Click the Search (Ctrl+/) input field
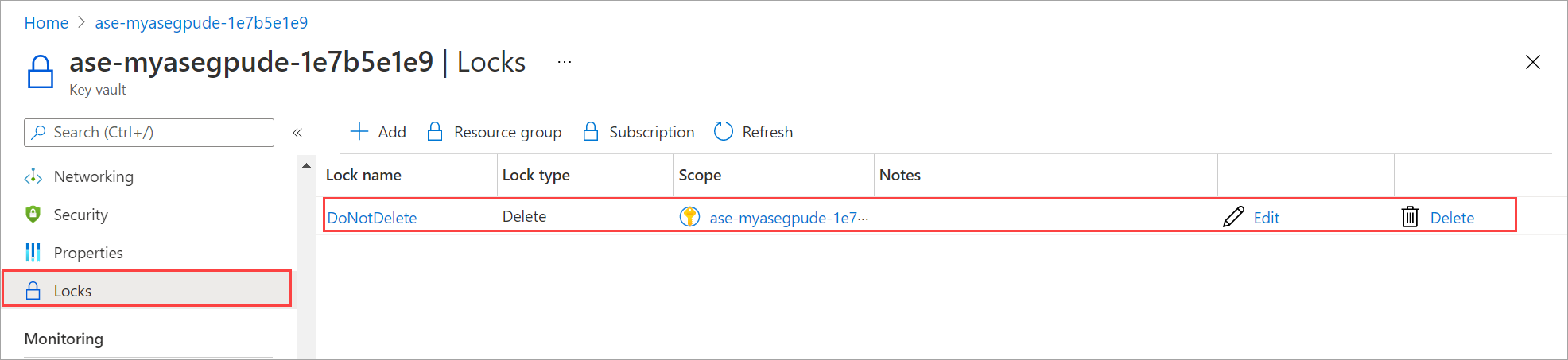Screen dimensions: 1568x360 pyautogui.click(x=149, y=133)
